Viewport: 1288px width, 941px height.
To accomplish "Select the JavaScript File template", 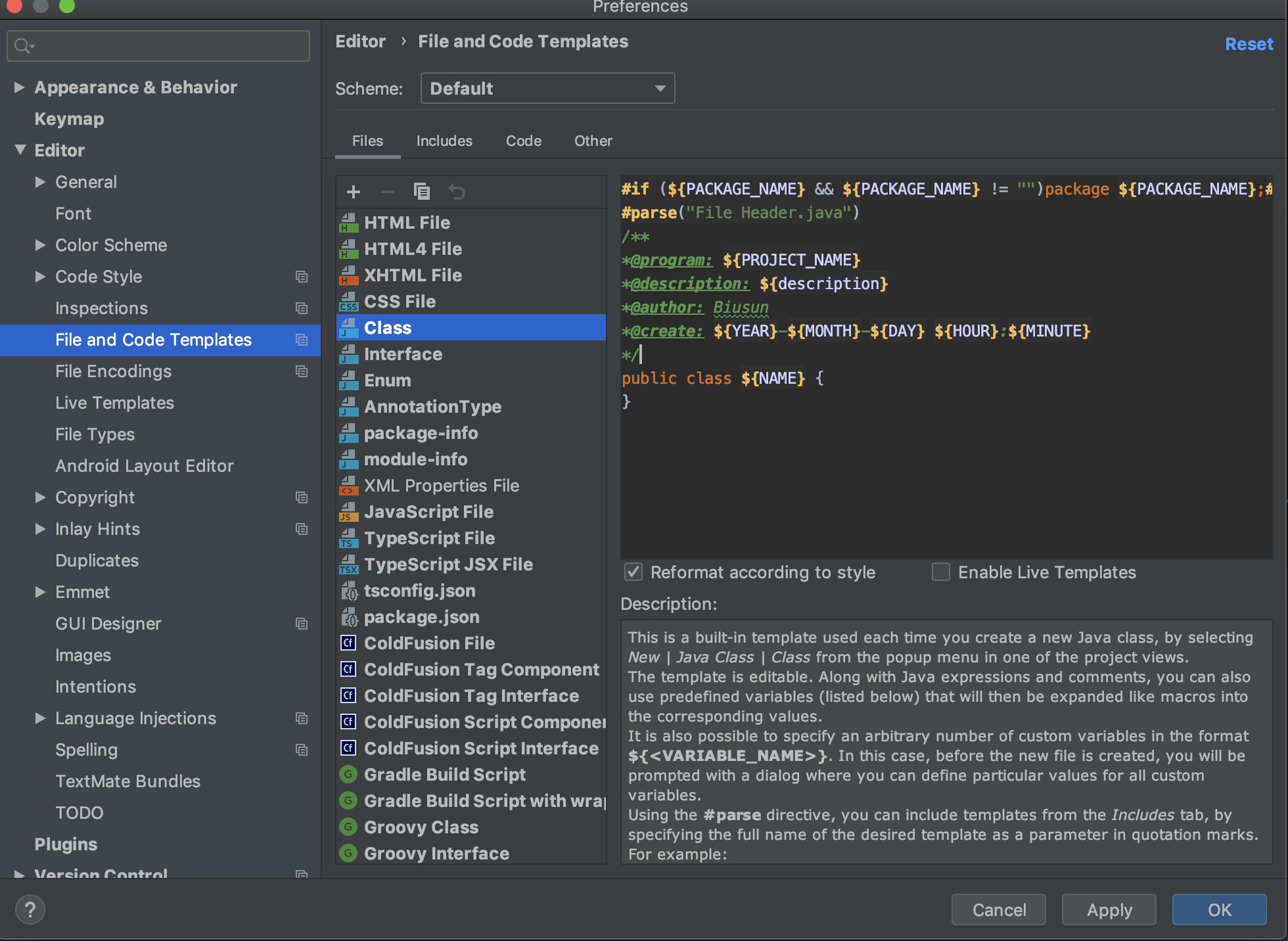I will [x=428, y=512].
